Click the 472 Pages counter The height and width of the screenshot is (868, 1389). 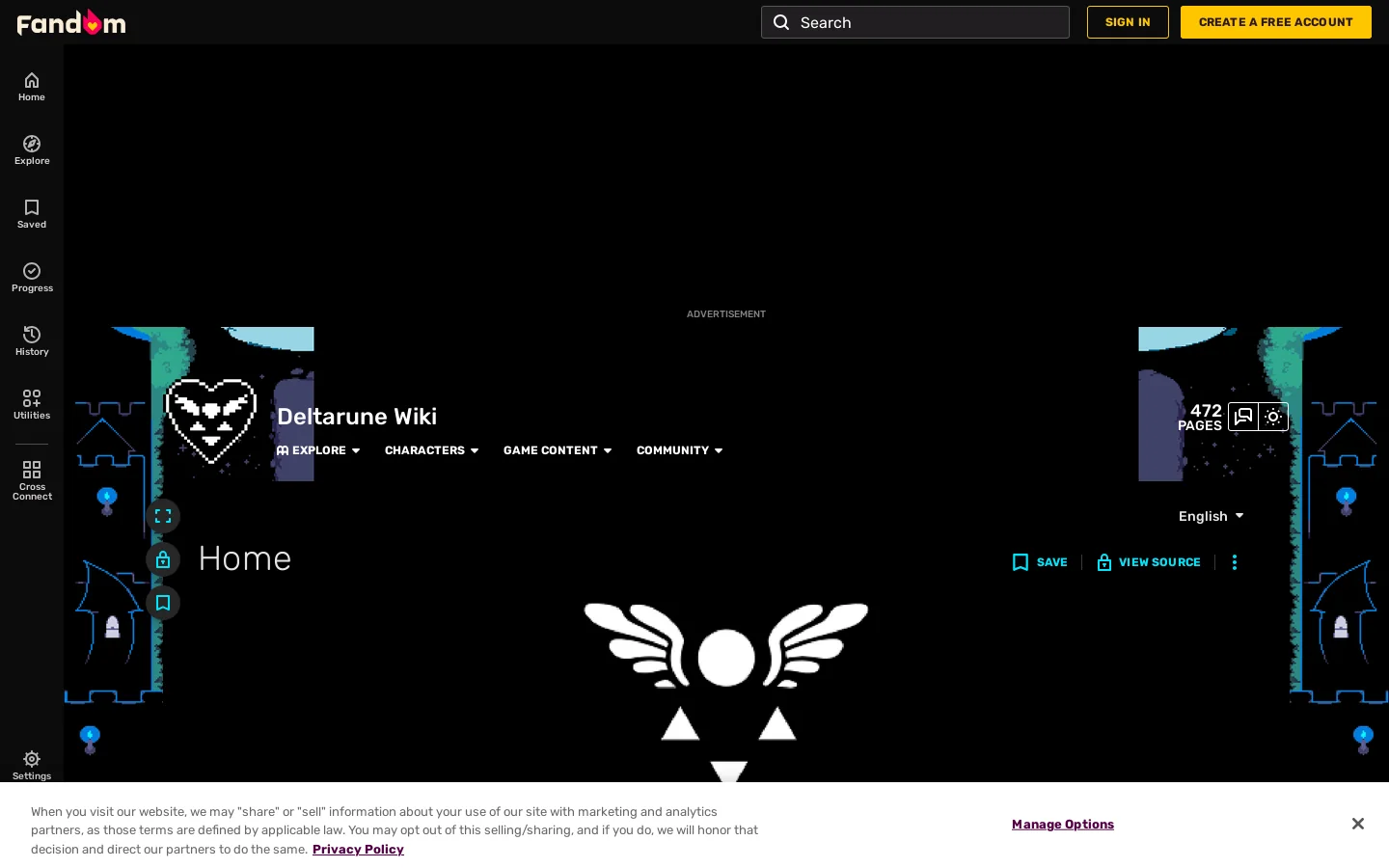tap(1199, 418)
